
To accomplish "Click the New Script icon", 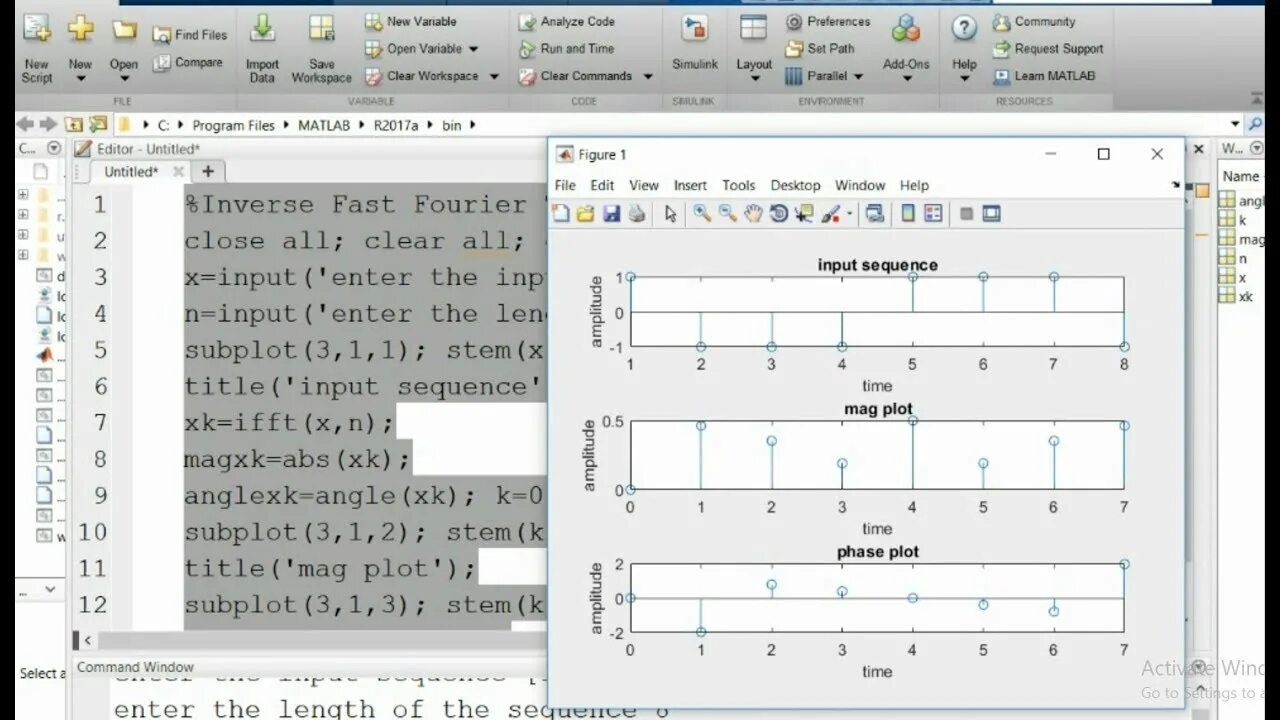I will coord(37,30).
